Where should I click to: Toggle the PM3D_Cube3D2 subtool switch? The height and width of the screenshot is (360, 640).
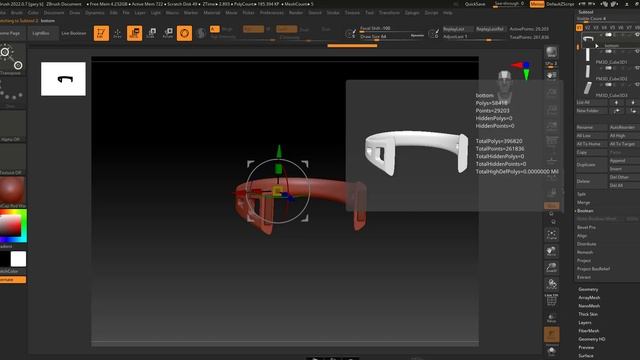tap(609, 68)
